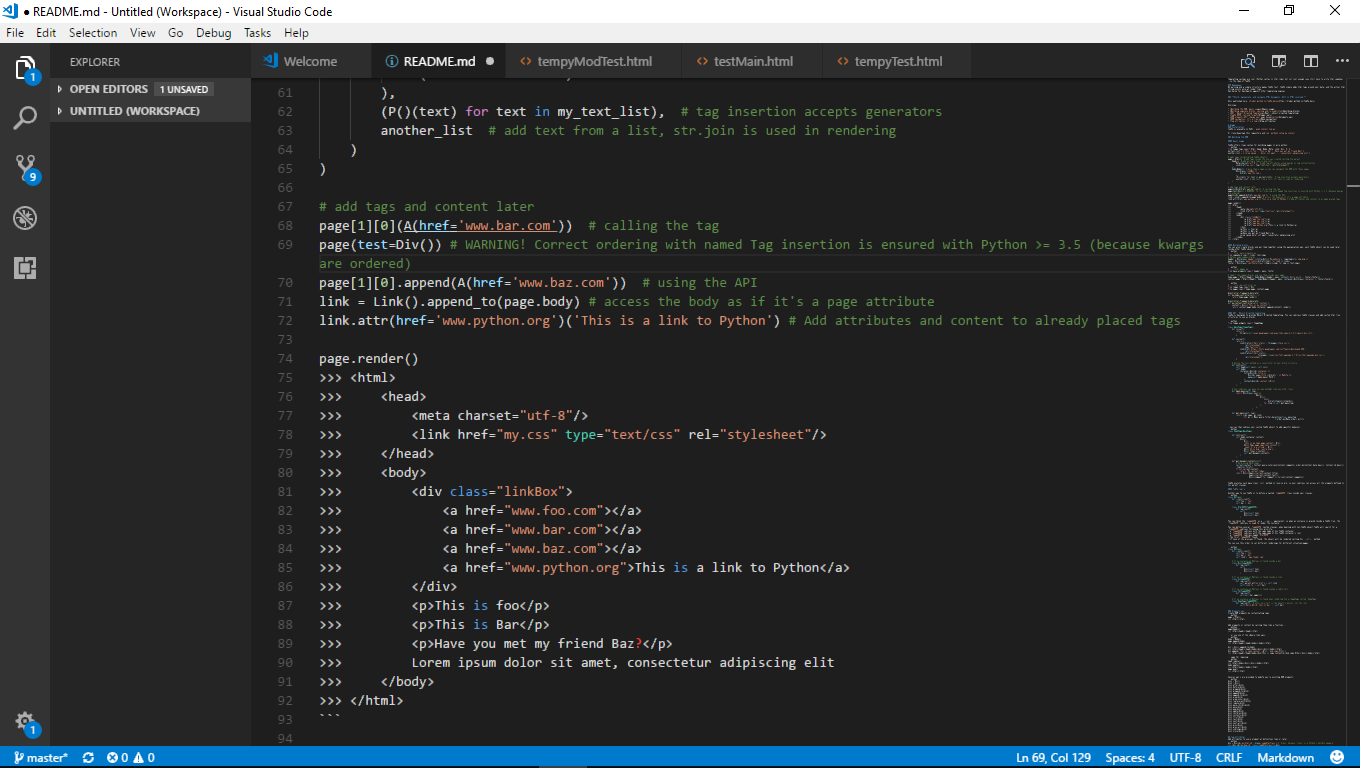Open the Extensions view in activity bar
The image size is (1360, 768).
click(x=25, y=268)
